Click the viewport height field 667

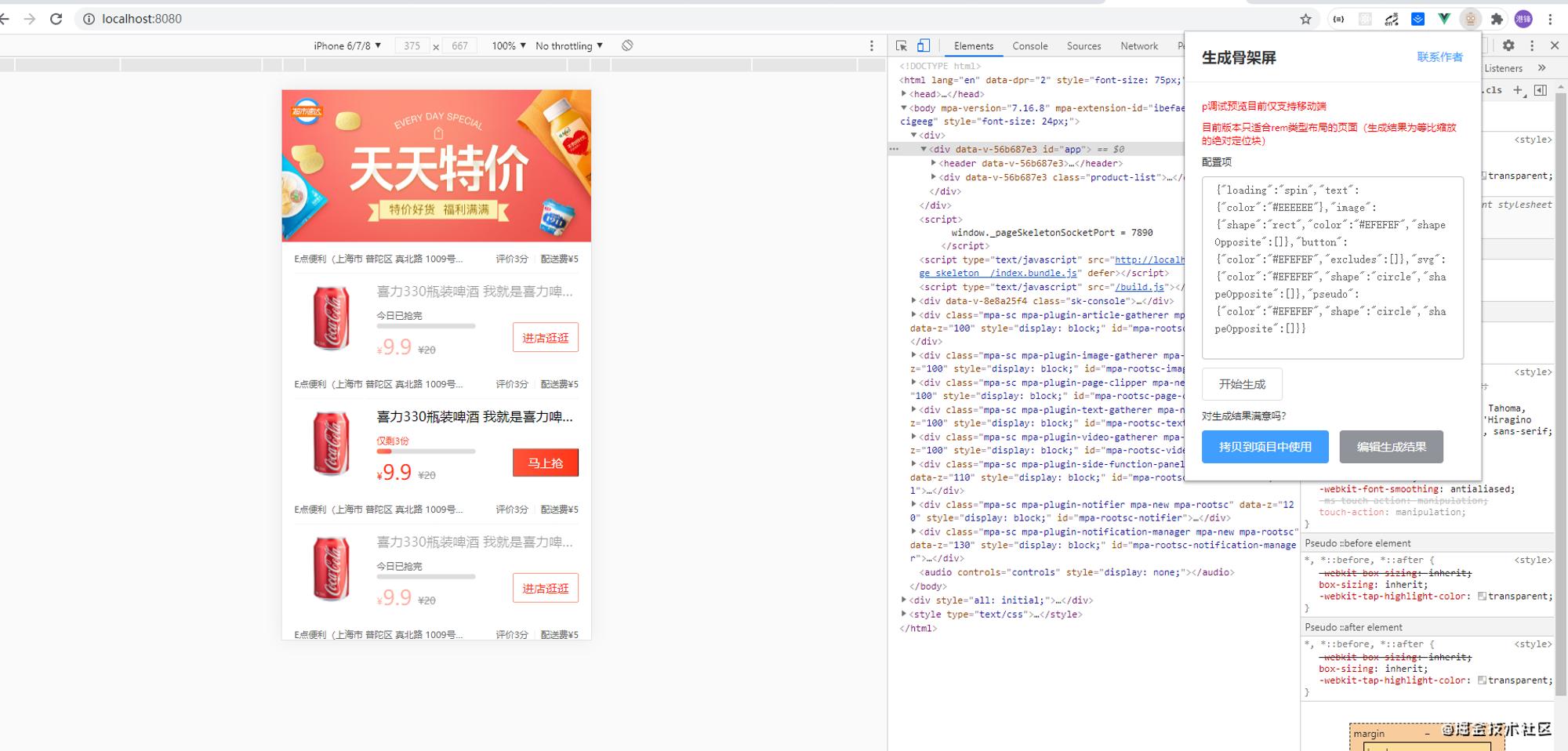(x=459, y=45)
